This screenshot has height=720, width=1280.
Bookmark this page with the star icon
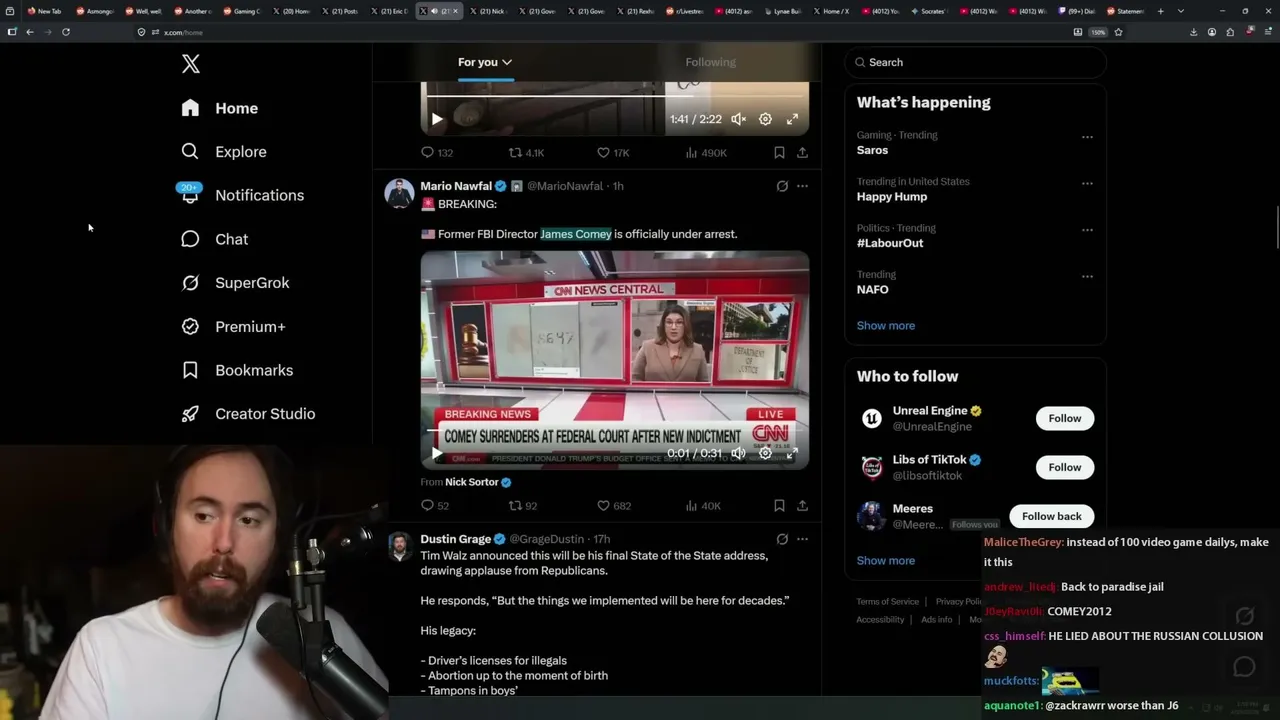1118,32
